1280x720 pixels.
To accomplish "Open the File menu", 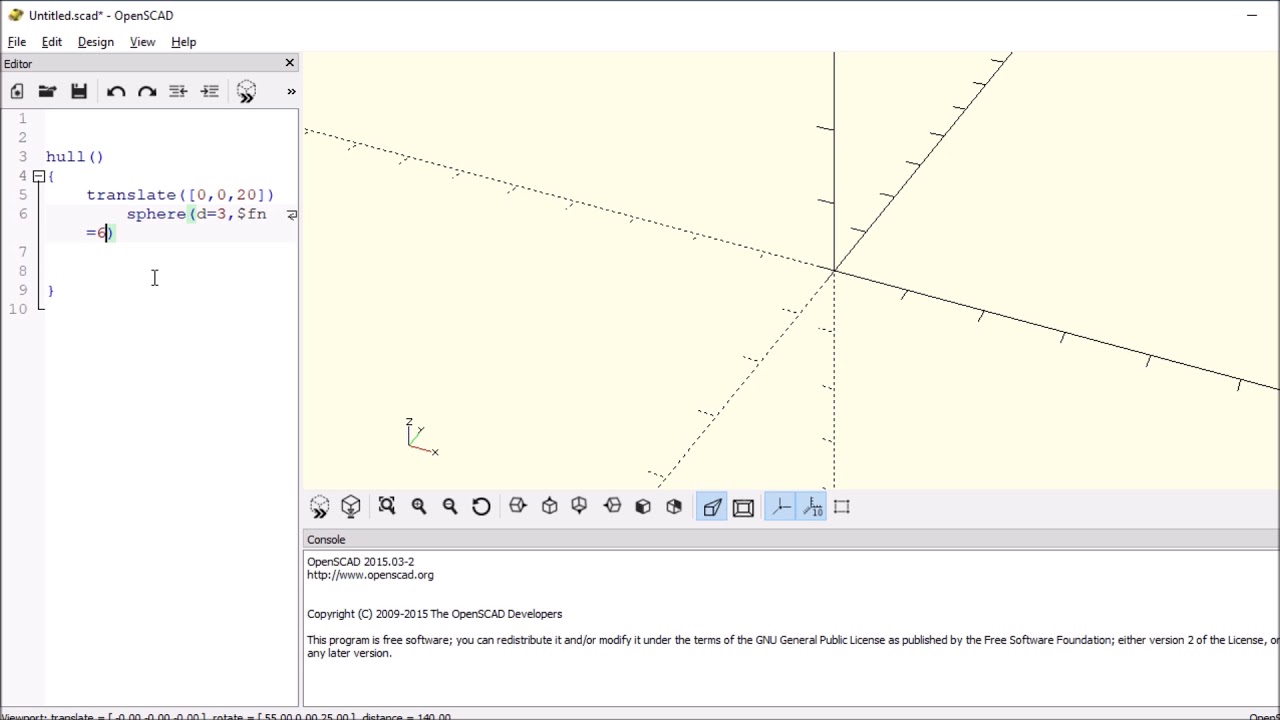I will point(17,42).
